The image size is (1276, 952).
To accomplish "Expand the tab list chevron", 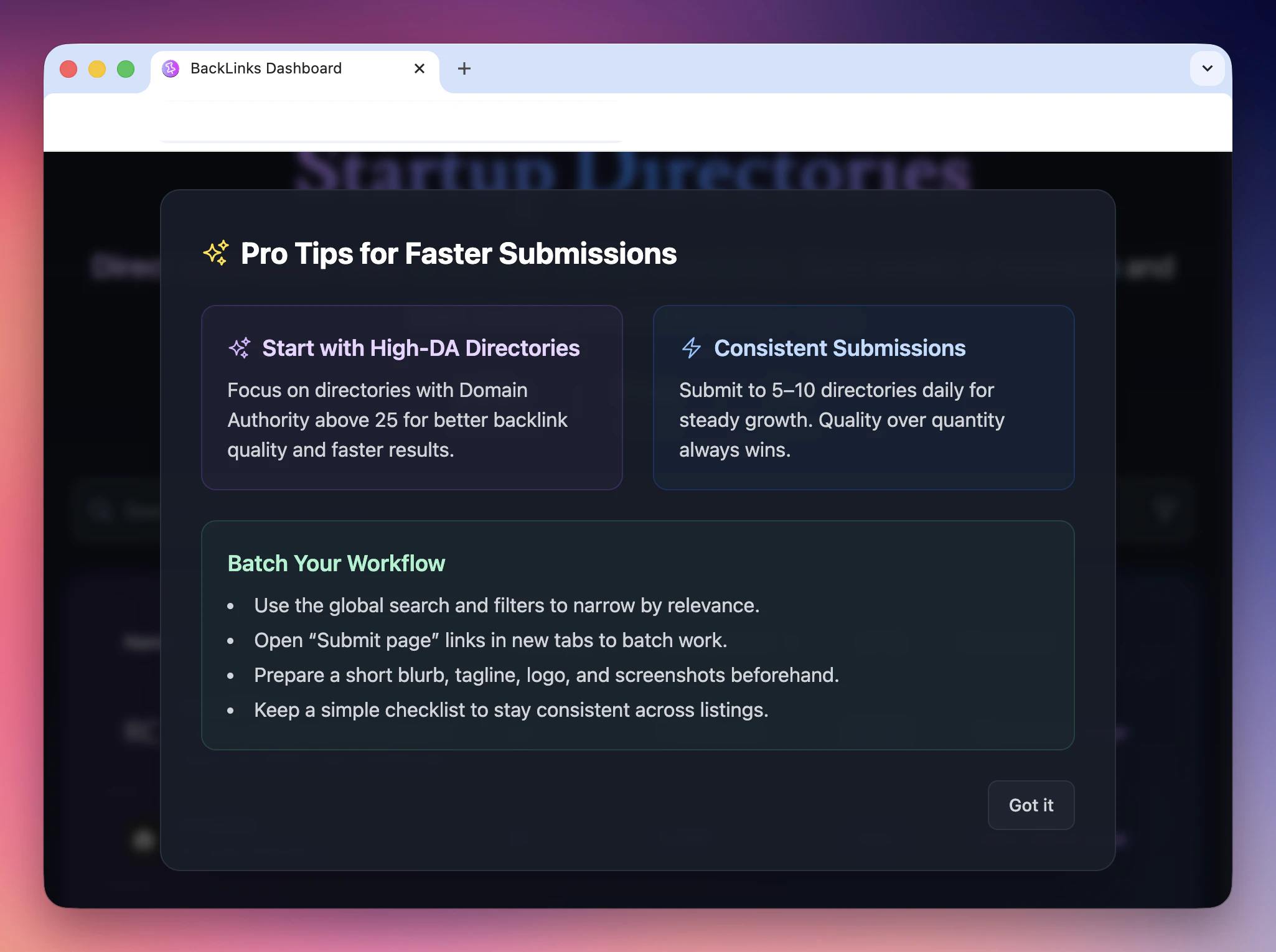I will [1207, 68].
